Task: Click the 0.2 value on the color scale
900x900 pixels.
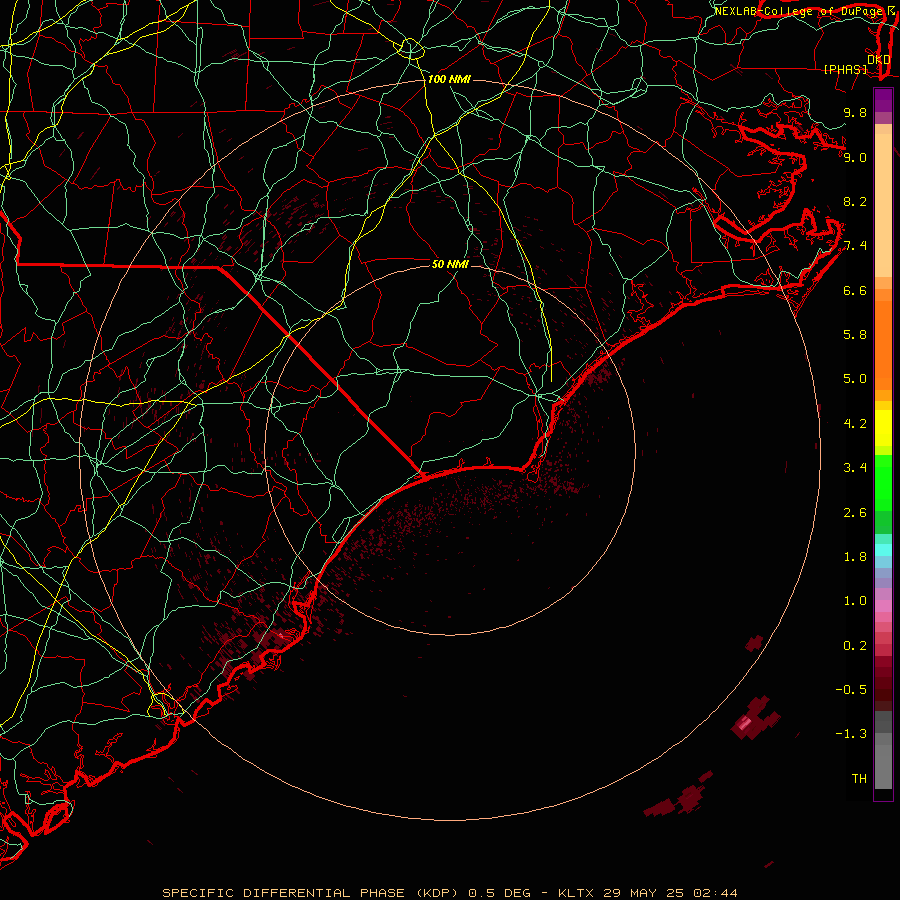Action: click(855, 646)
